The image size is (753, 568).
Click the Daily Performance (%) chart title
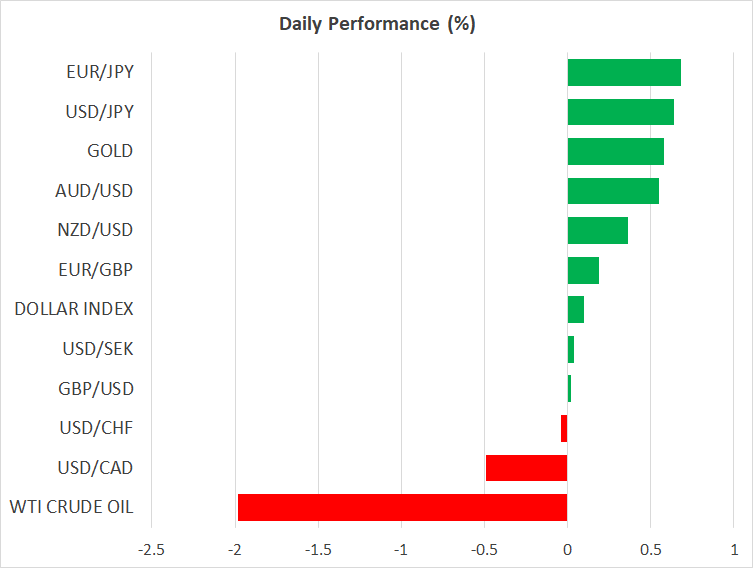(x=376, y=24)
